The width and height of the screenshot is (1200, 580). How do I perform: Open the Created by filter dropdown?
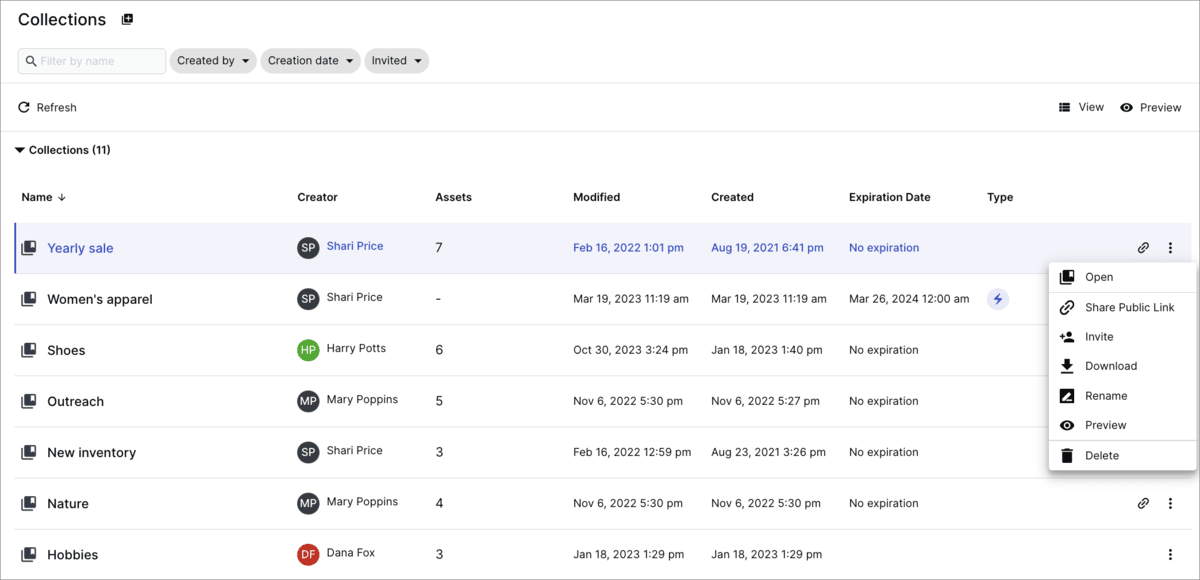click(x=212, y=60)
